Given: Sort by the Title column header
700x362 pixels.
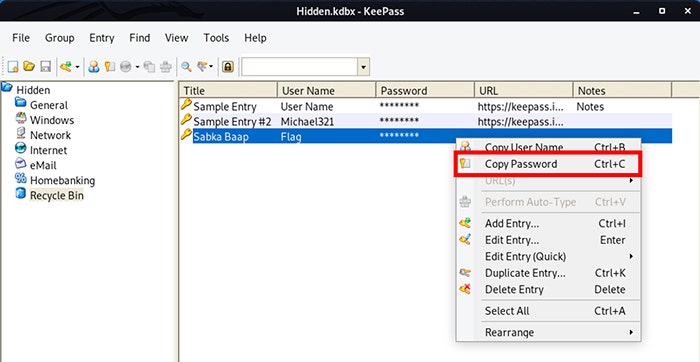Looking at the screenshot, I should (229, 91).
